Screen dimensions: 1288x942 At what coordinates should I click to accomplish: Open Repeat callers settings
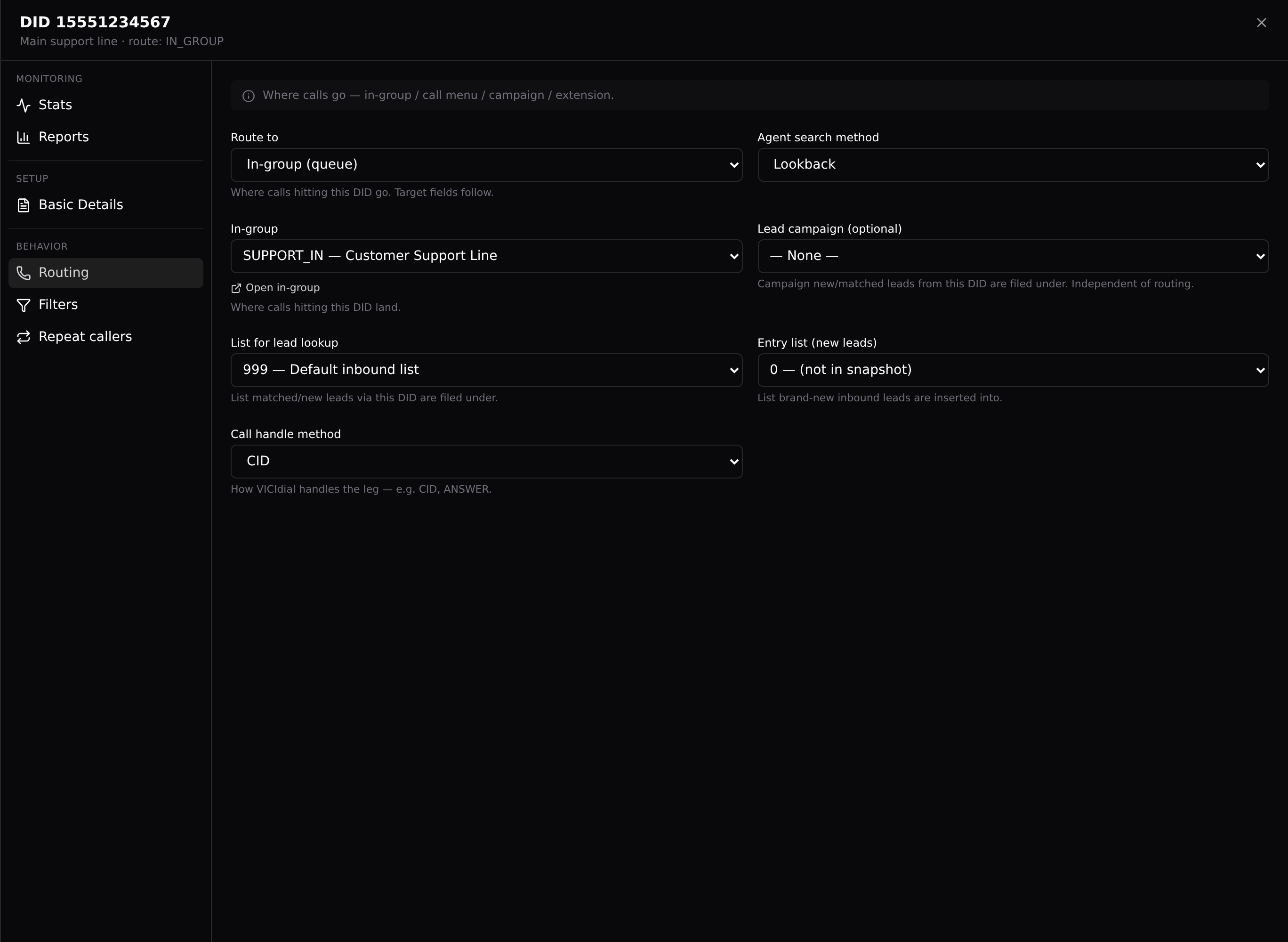106,336
